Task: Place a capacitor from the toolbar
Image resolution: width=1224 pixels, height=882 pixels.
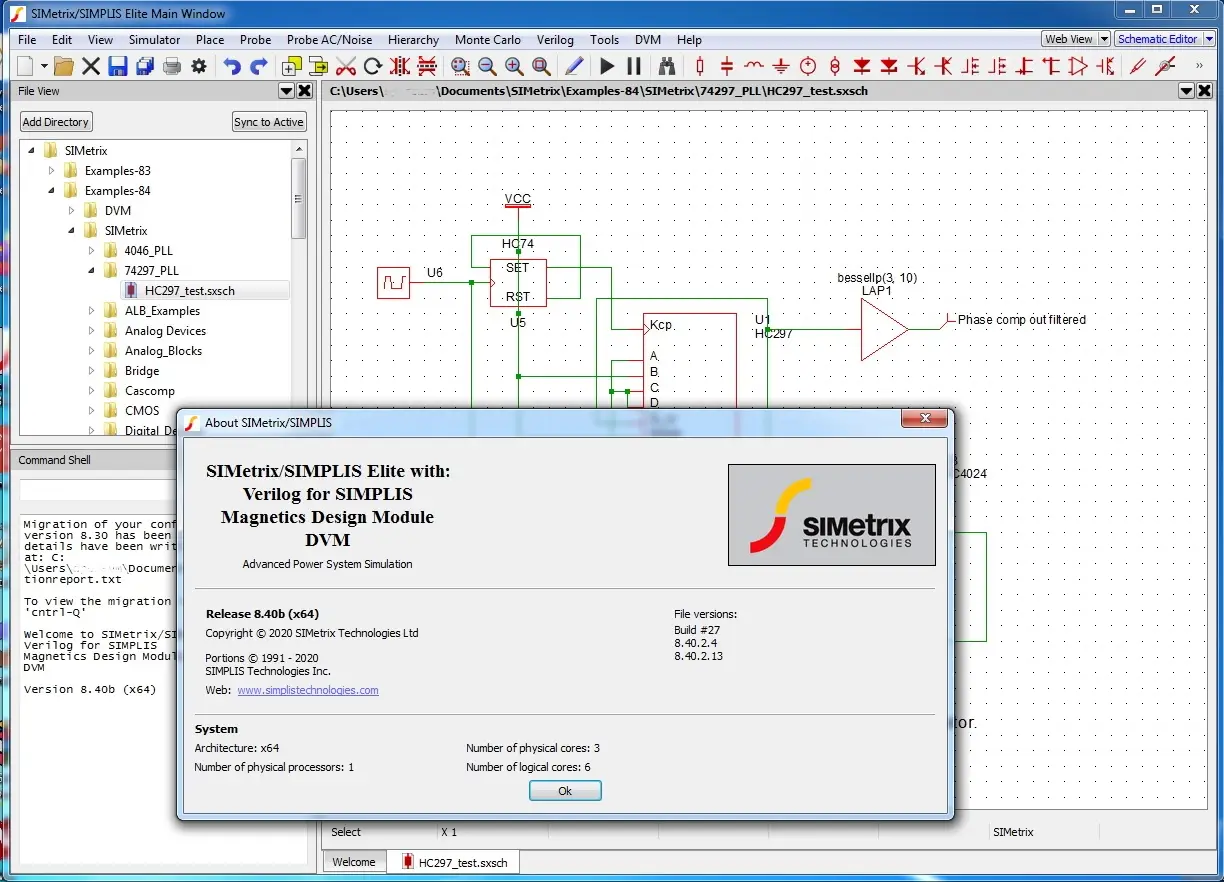Action: pyautogui.click(x=727, y=66)
